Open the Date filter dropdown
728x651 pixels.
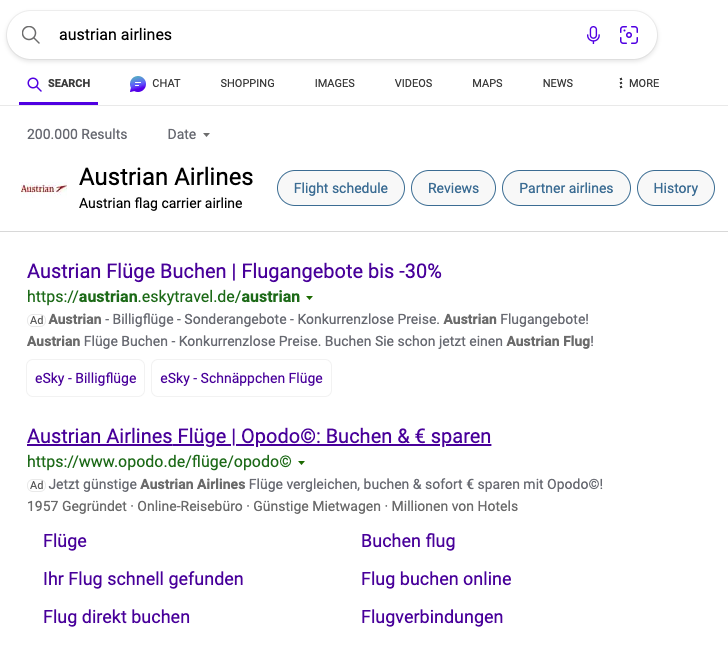tap(188, 135)
